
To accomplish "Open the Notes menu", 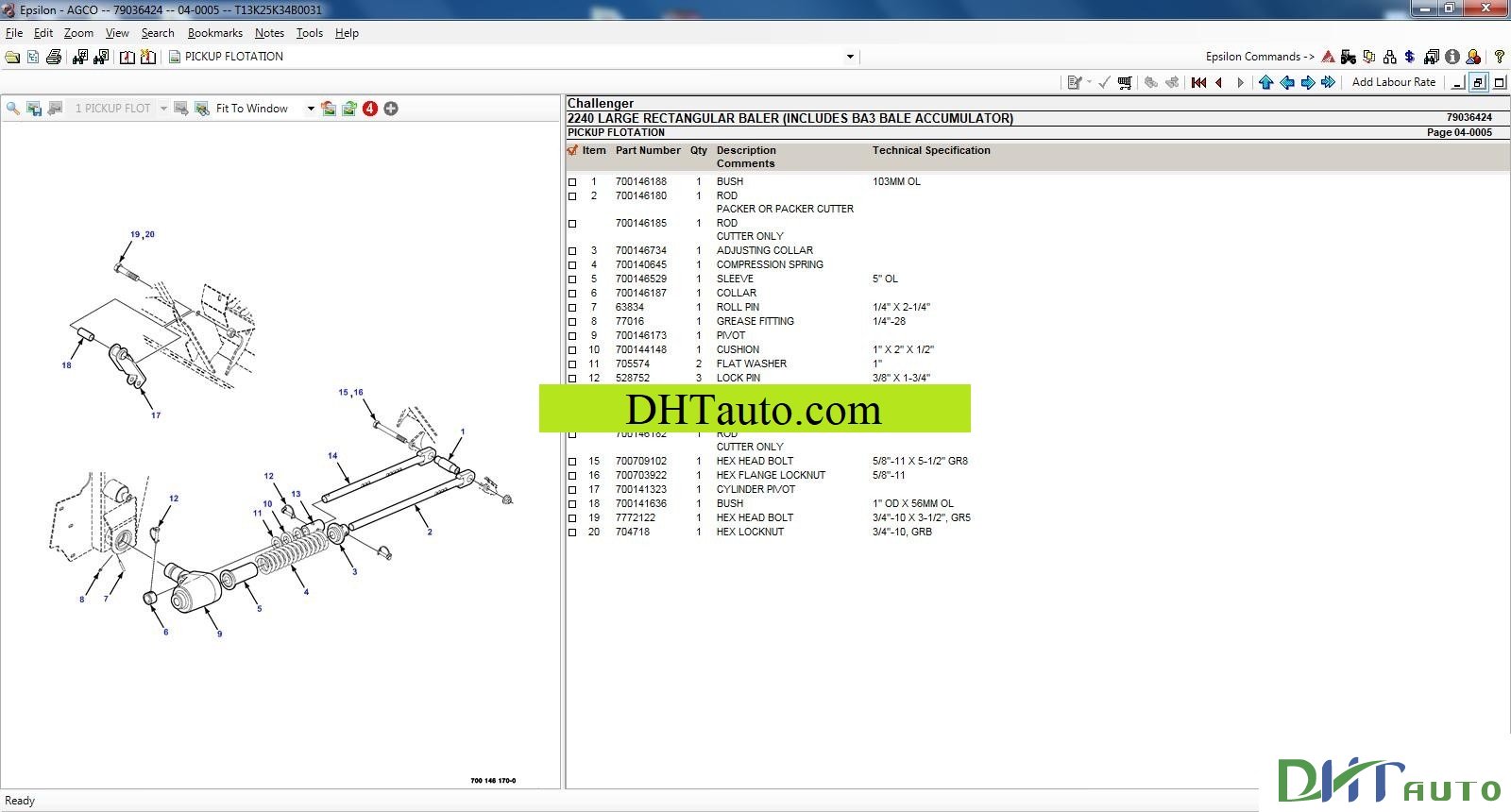I will 269,33.
